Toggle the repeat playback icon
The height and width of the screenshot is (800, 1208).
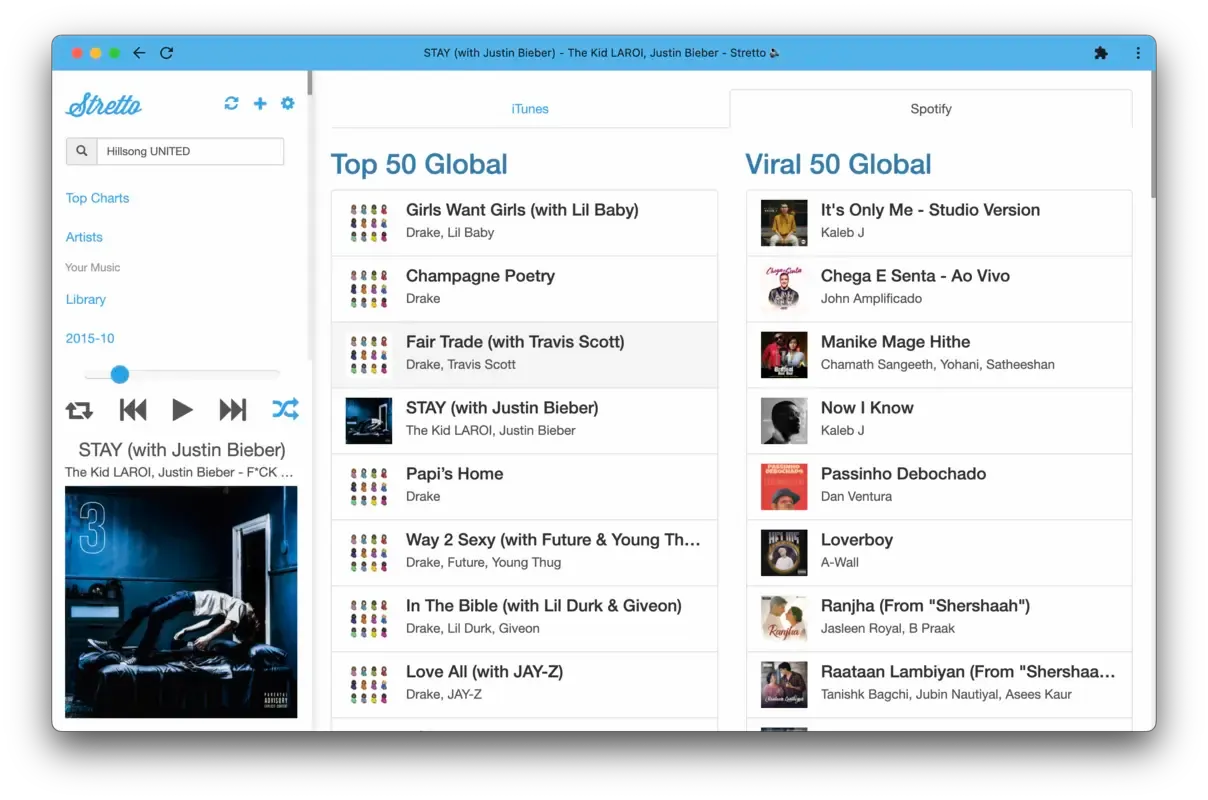click(79, 410)
